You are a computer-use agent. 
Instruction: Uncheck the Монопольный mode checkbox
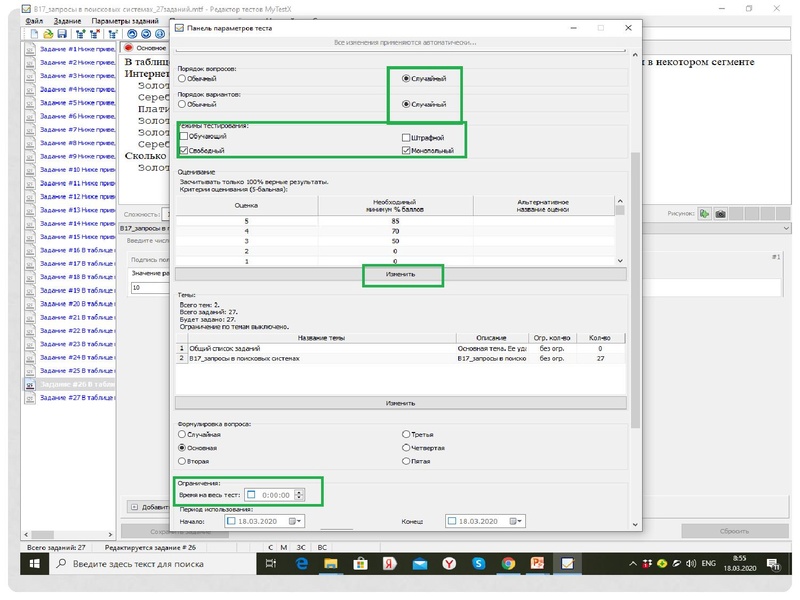406,151
